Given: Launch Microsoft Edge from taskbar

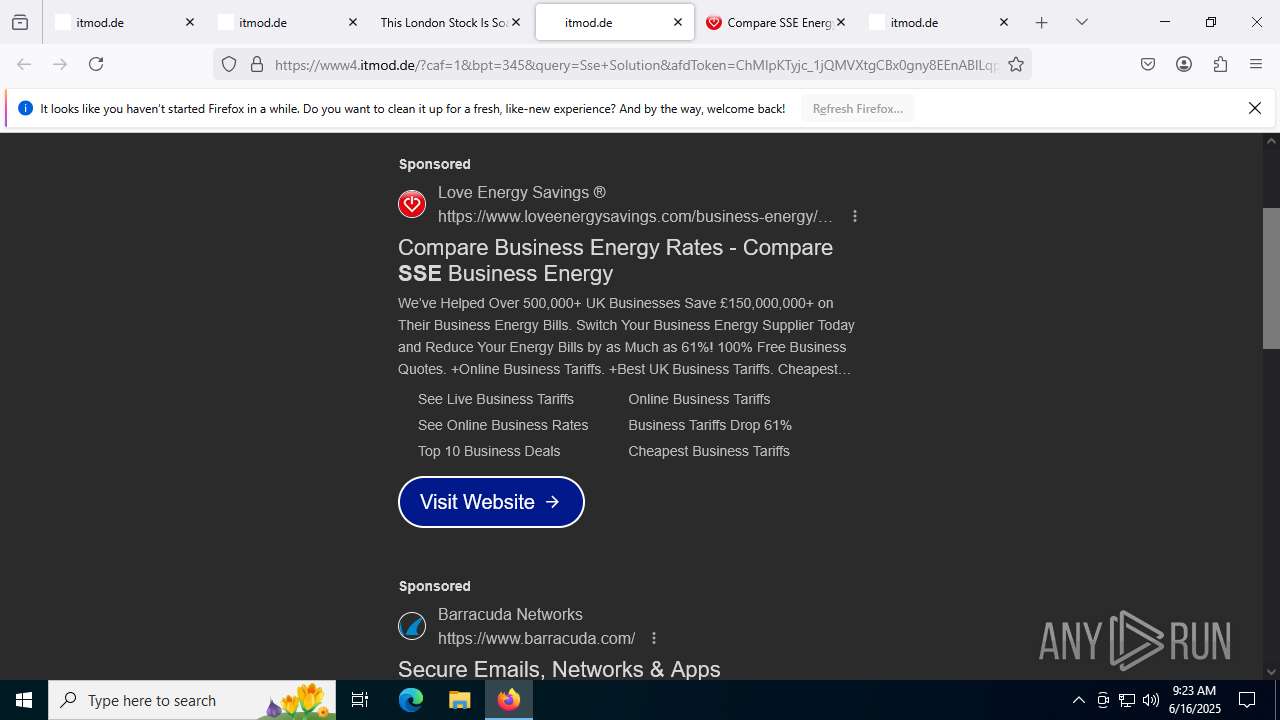Looking at the screenshot, I should pyautogui.click(x=411, y=700).
